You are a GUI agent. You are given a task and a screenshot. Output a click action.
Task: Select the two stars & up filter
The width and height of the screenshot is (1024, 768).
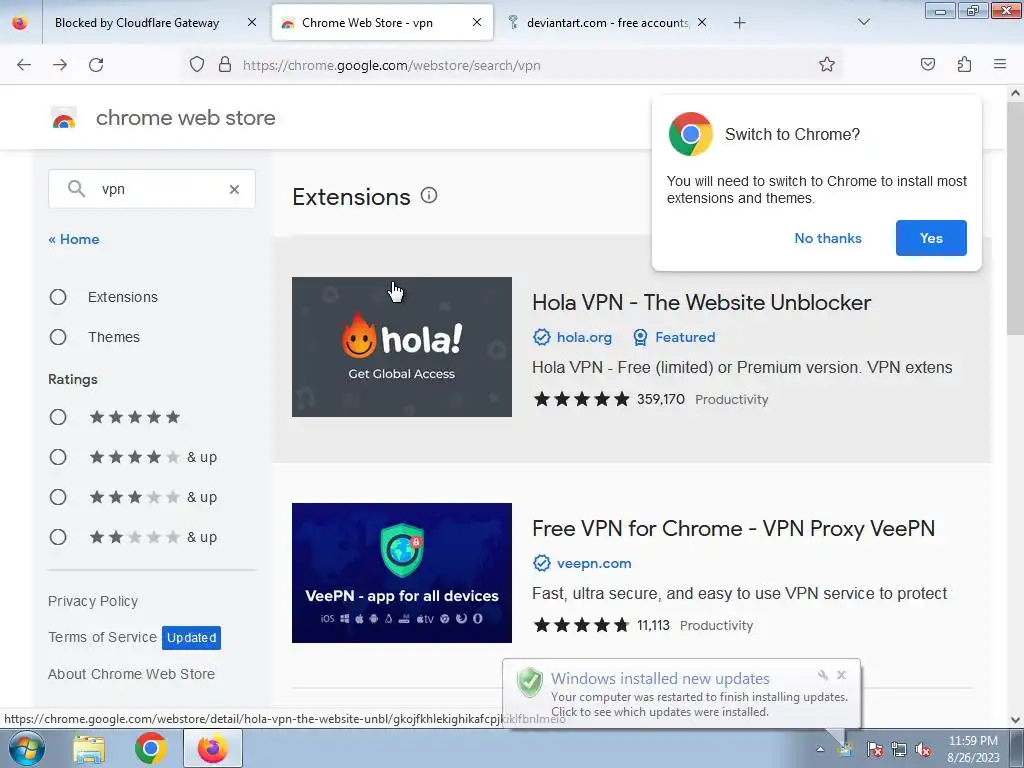coord(58,537)
